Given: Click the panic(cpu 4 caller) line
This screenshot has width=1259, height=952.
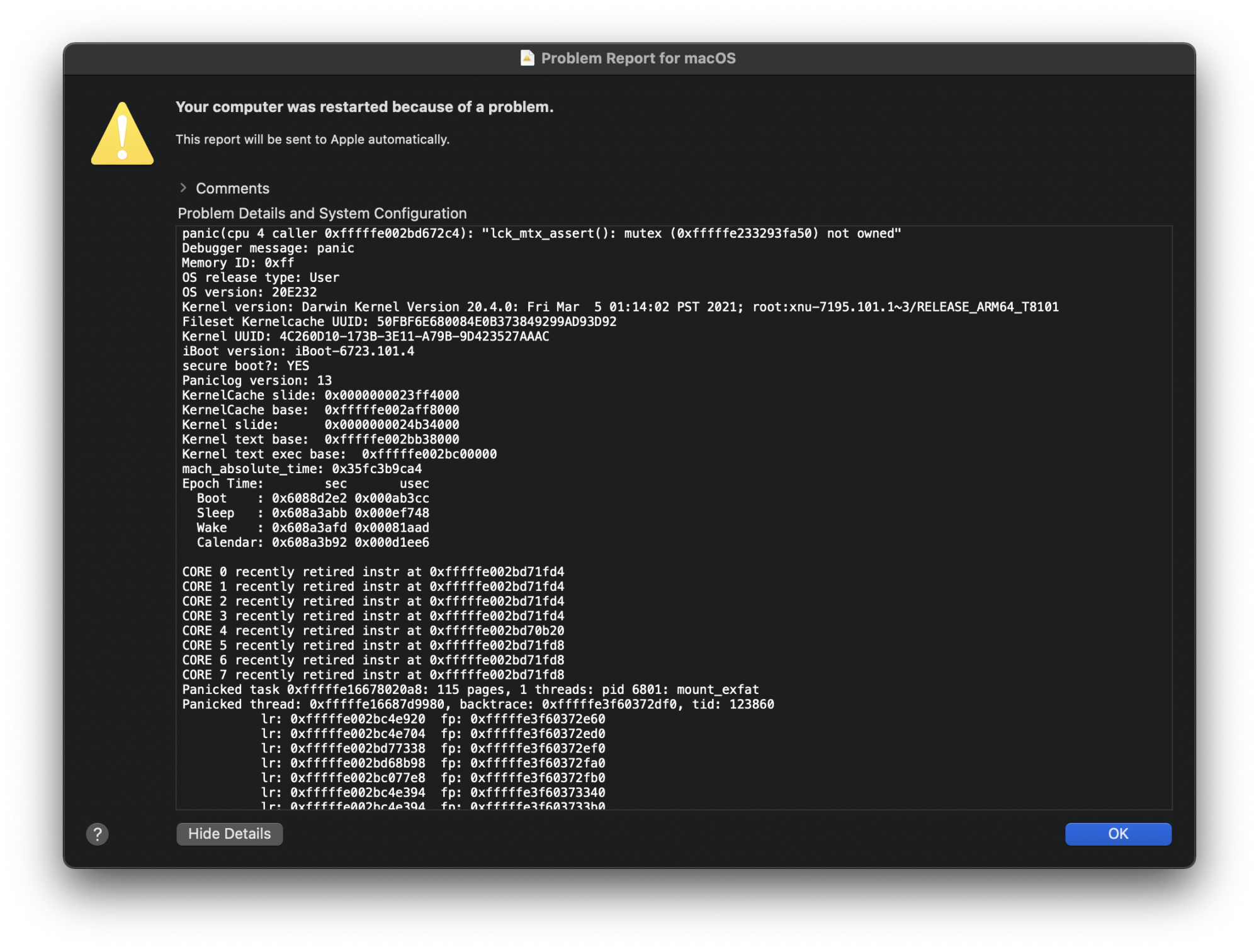Looking at the screenshot, I should pos(541,233).
